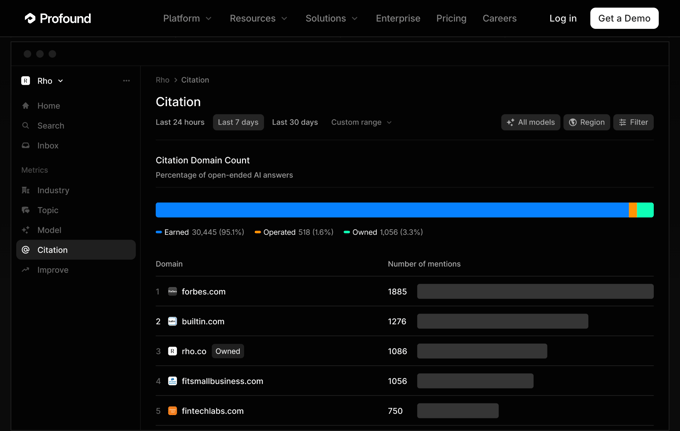Open the Custom range date dropdown

361,122
